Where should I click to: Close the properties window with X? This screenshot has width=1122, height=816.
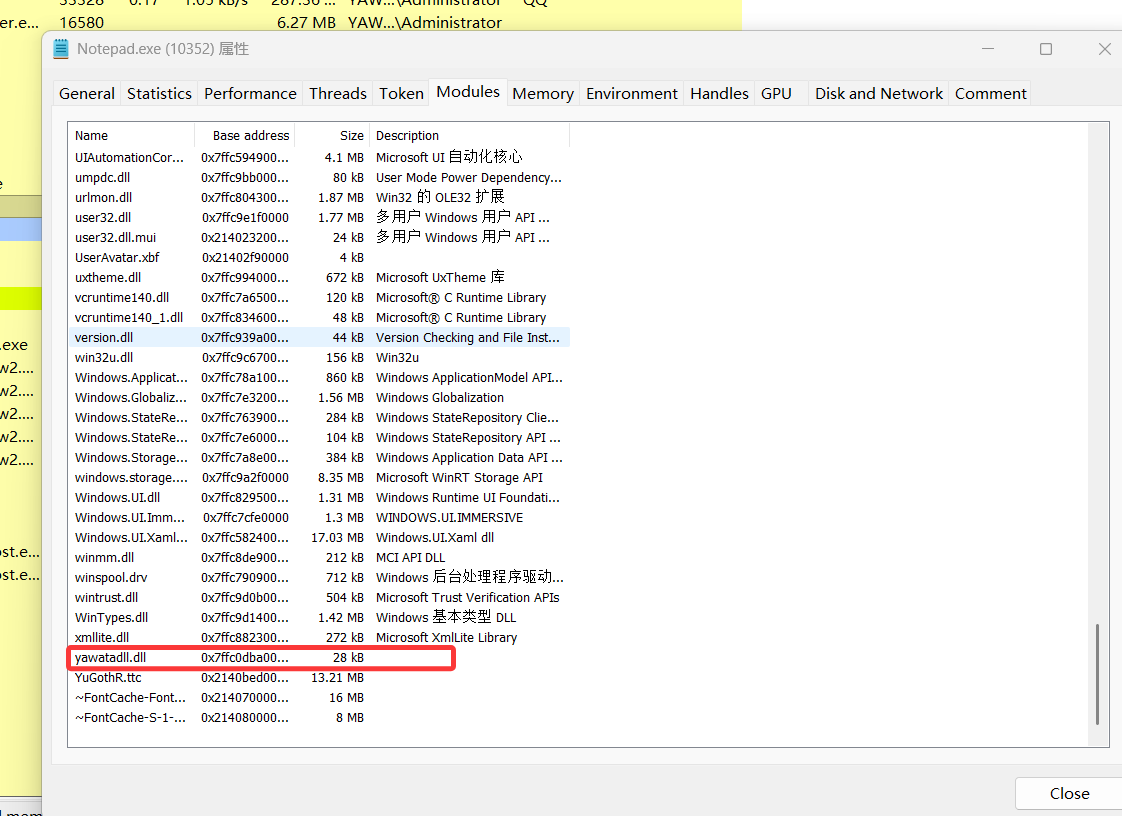pyautogui.click(x=1104, y=49)
